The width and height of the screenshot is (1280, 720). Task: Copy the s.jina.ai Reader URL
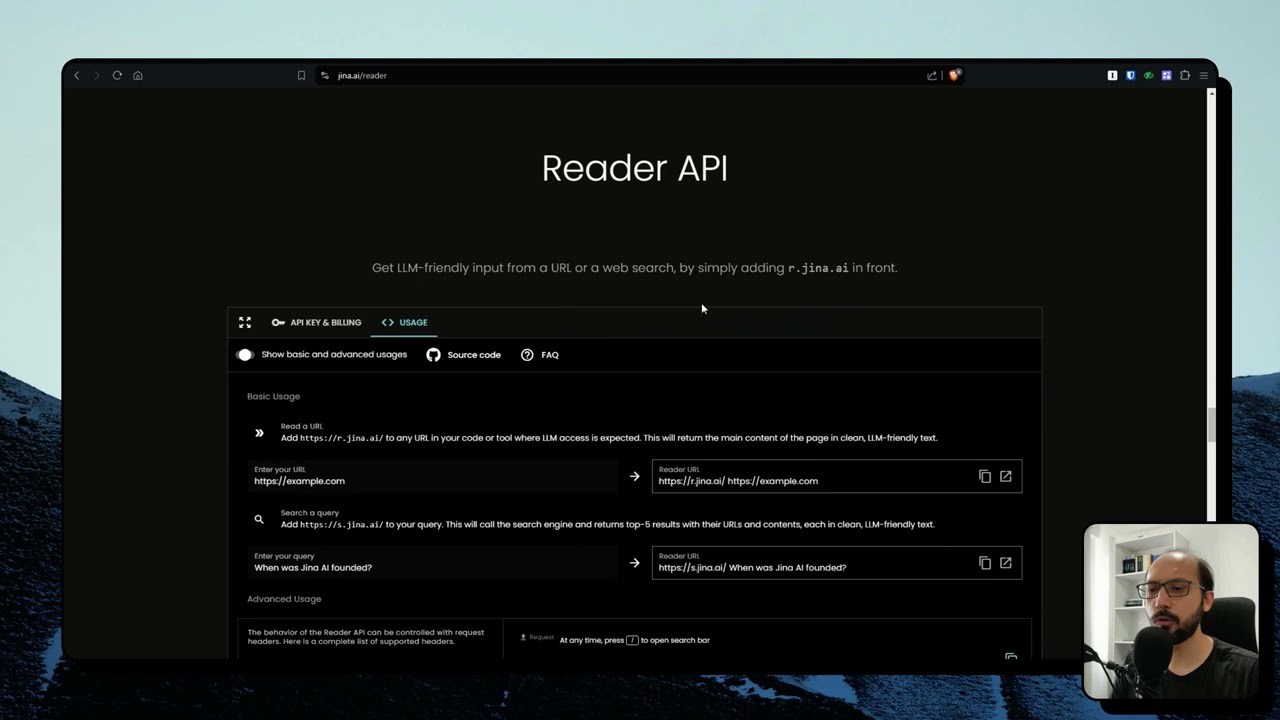(985, 563)
